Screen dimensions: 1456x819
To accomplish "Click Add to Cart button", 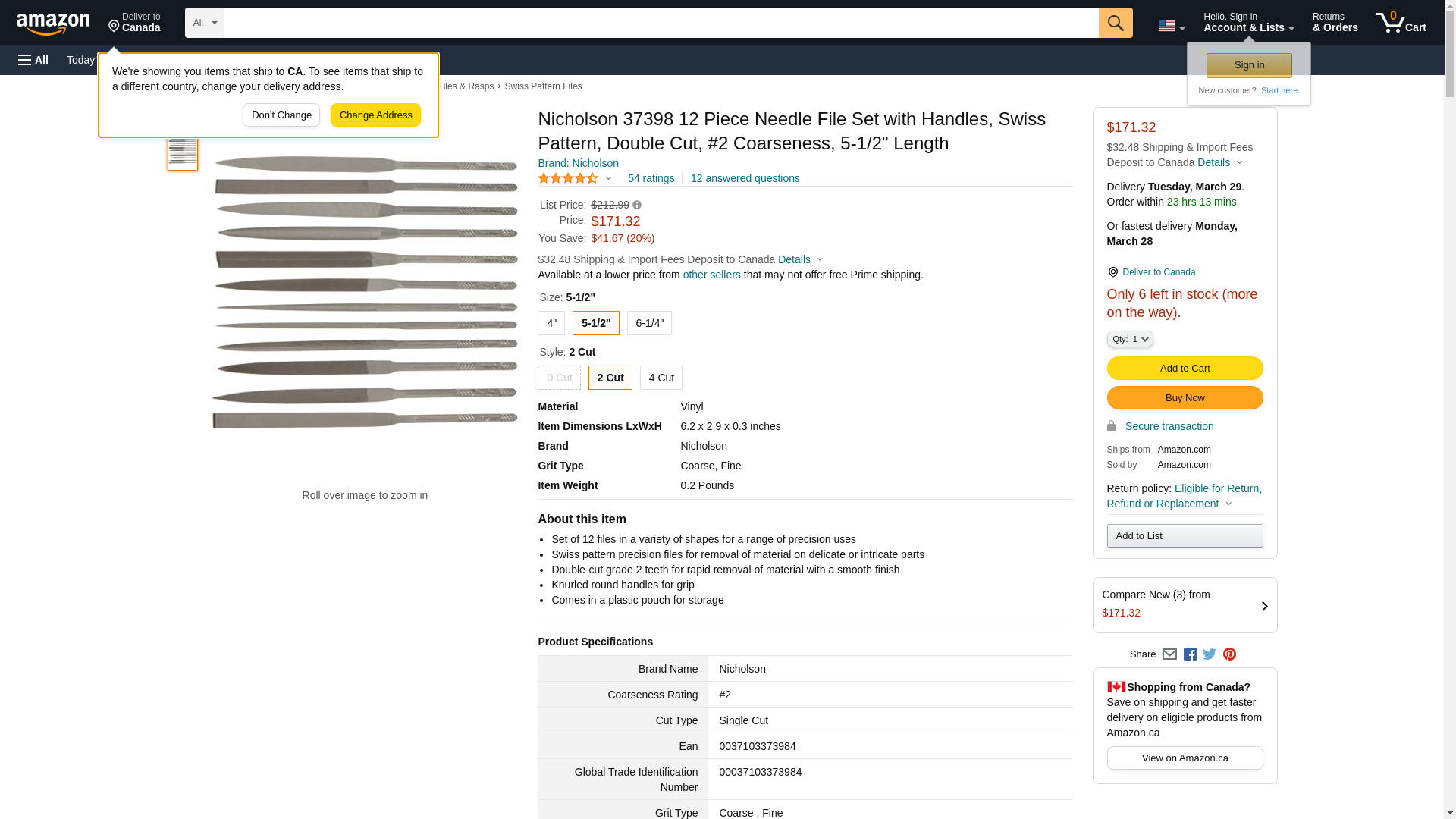I will pos(1185,369).
